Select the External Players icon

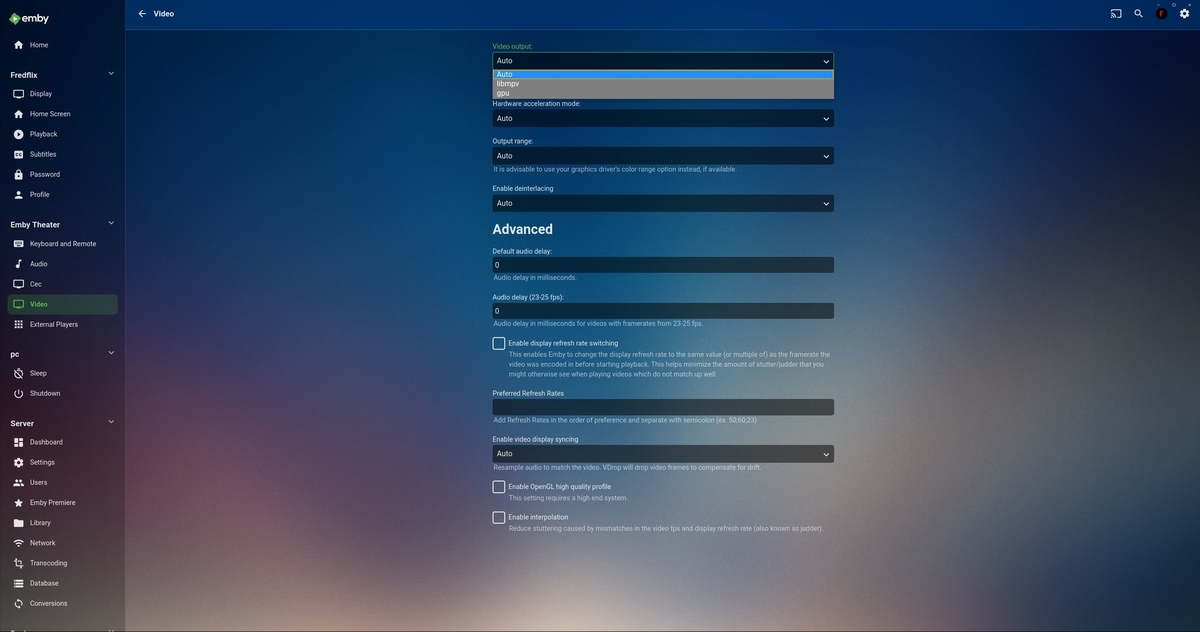pyautogui.click(x=18, y=324)
